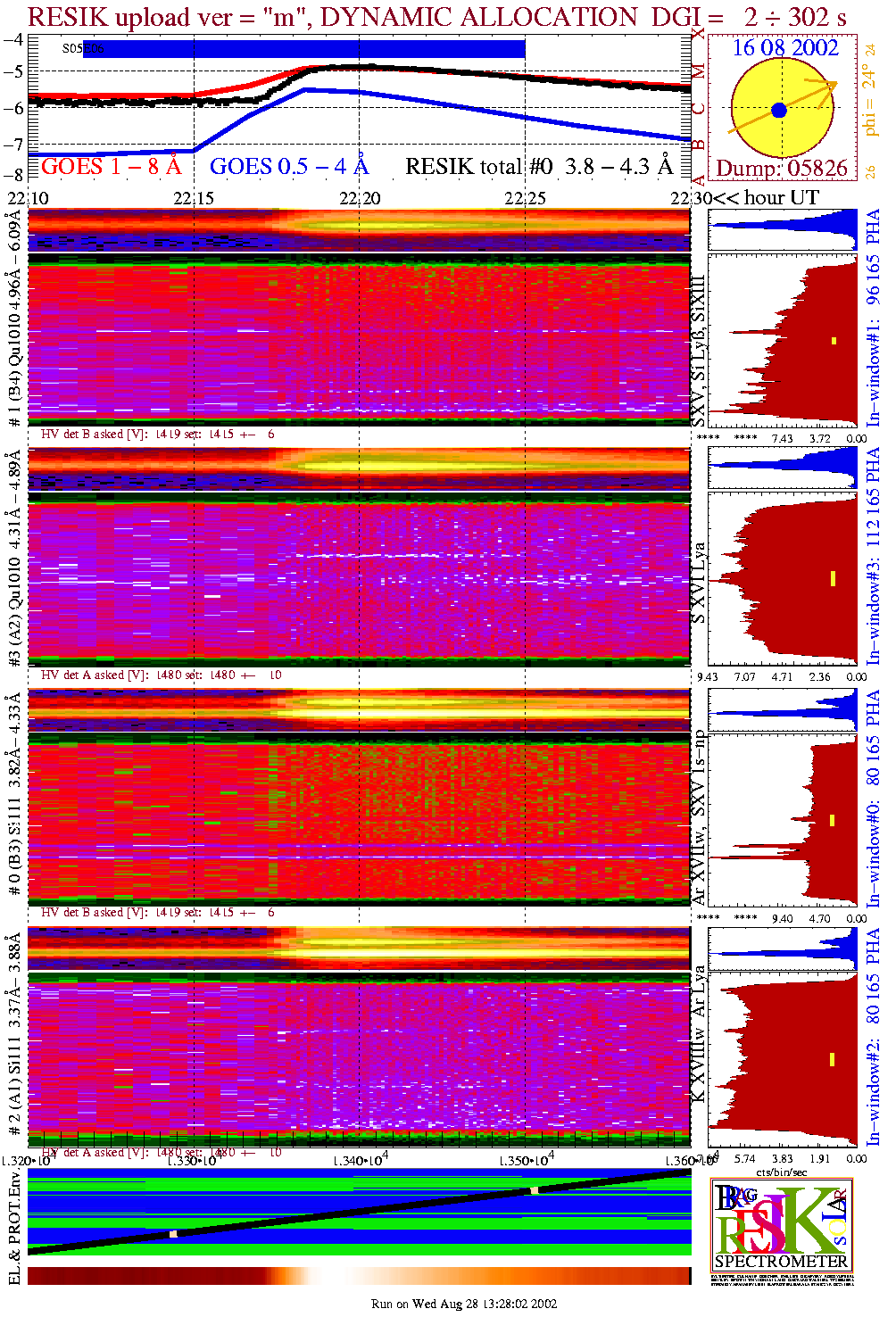Click the blue dot on the solar disk
The image size is (896, 1317).
[x=778, y=110]
